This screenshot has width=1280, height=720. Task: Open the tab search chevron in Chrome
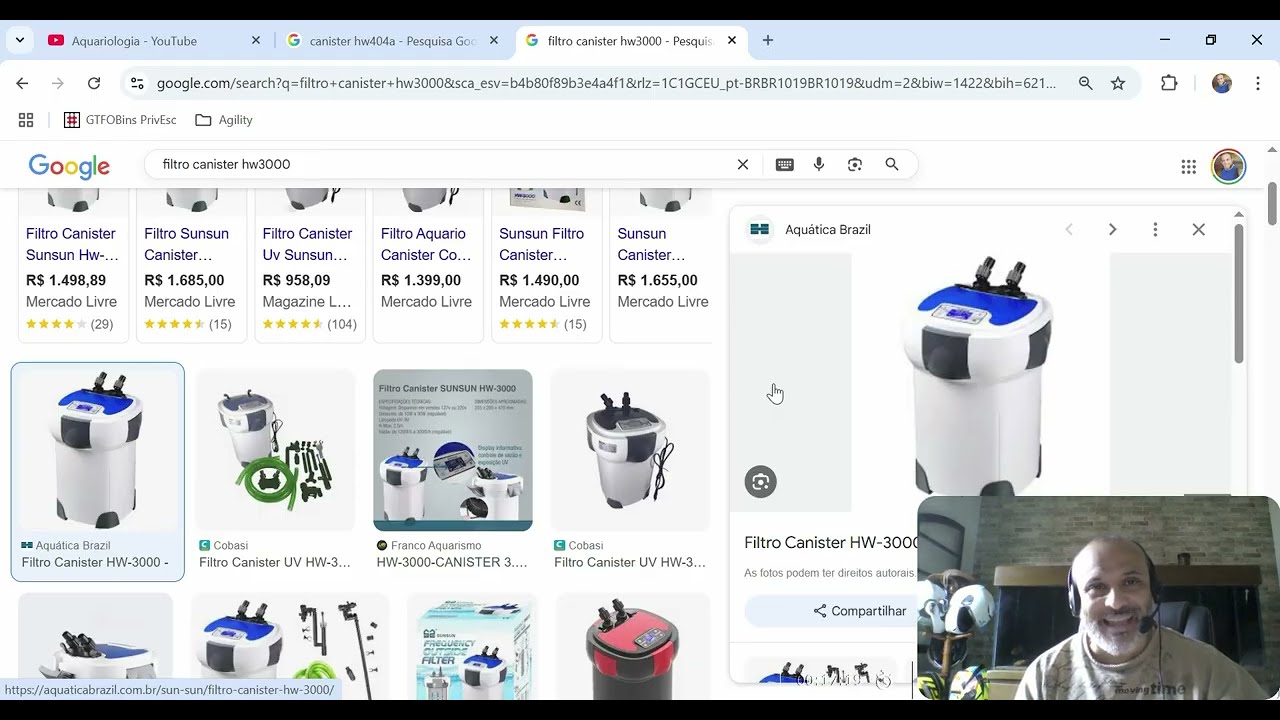pos(20,41)
